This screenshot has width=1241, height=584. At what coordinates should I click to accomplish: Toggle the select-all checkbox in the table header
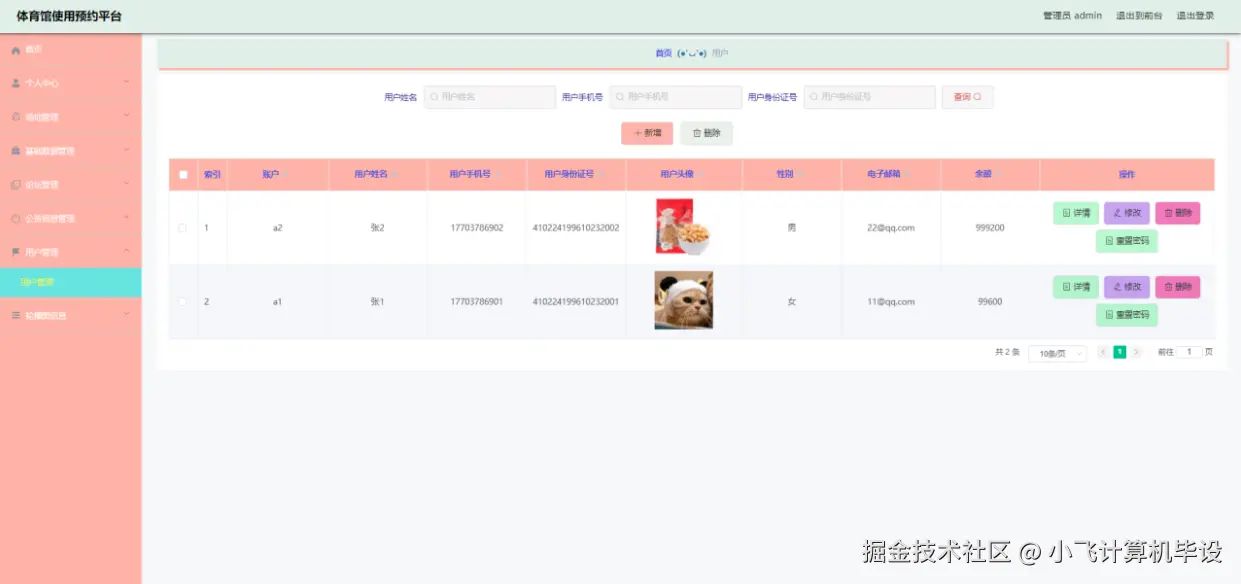[x=183, y=174]
